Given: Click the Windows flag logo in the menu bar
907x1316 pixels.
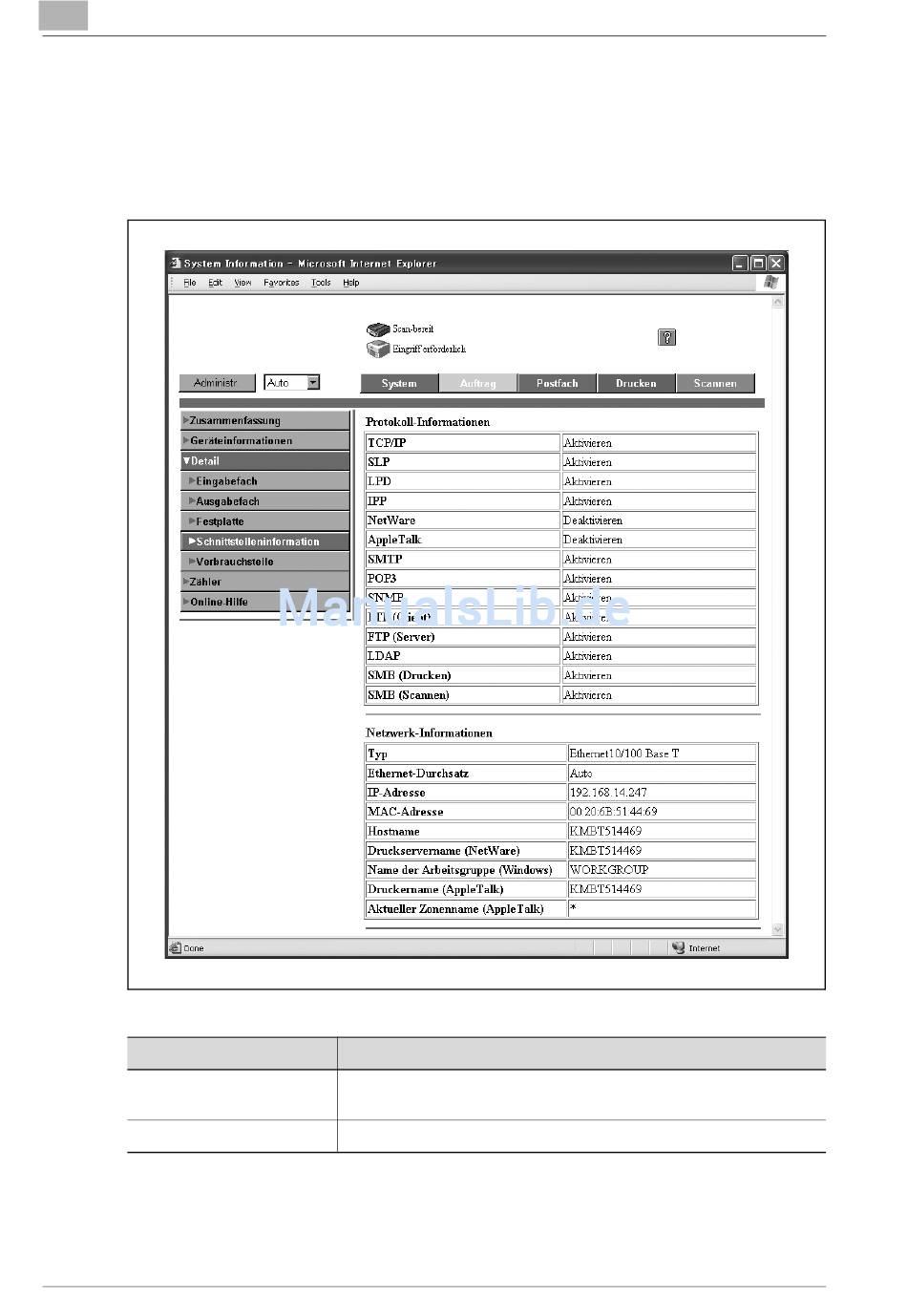Looking at the screenshot, I should (x=771, y=282).
